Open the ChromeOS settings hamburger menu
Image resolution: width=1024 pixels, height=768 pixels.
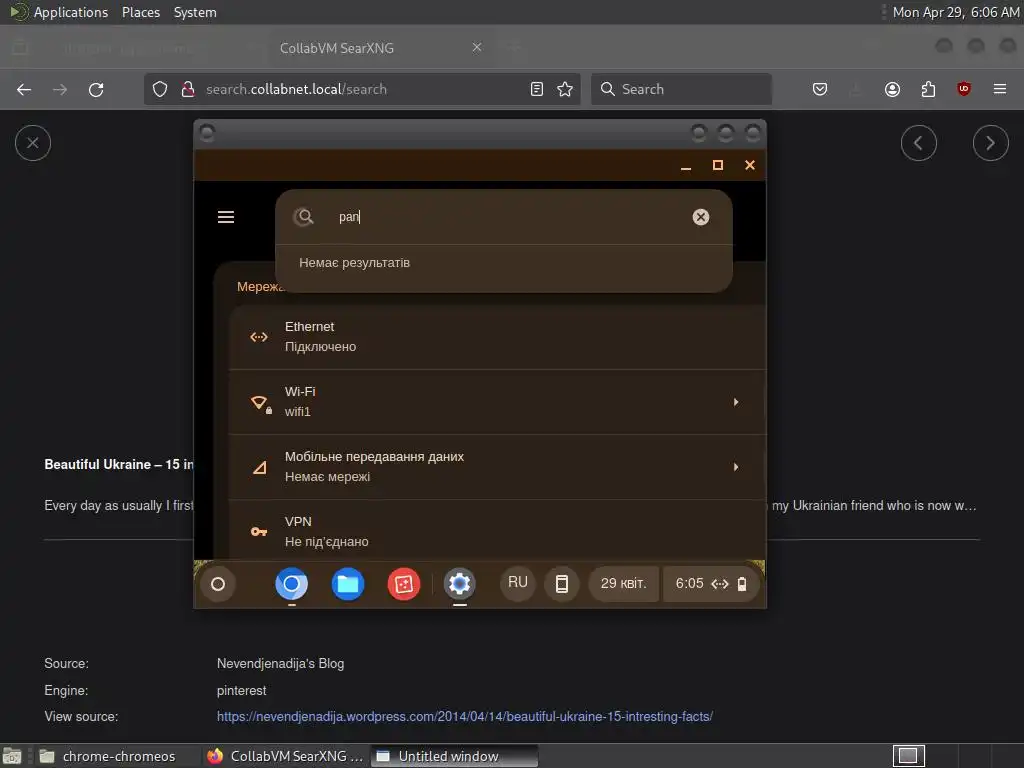click(226, 217)
